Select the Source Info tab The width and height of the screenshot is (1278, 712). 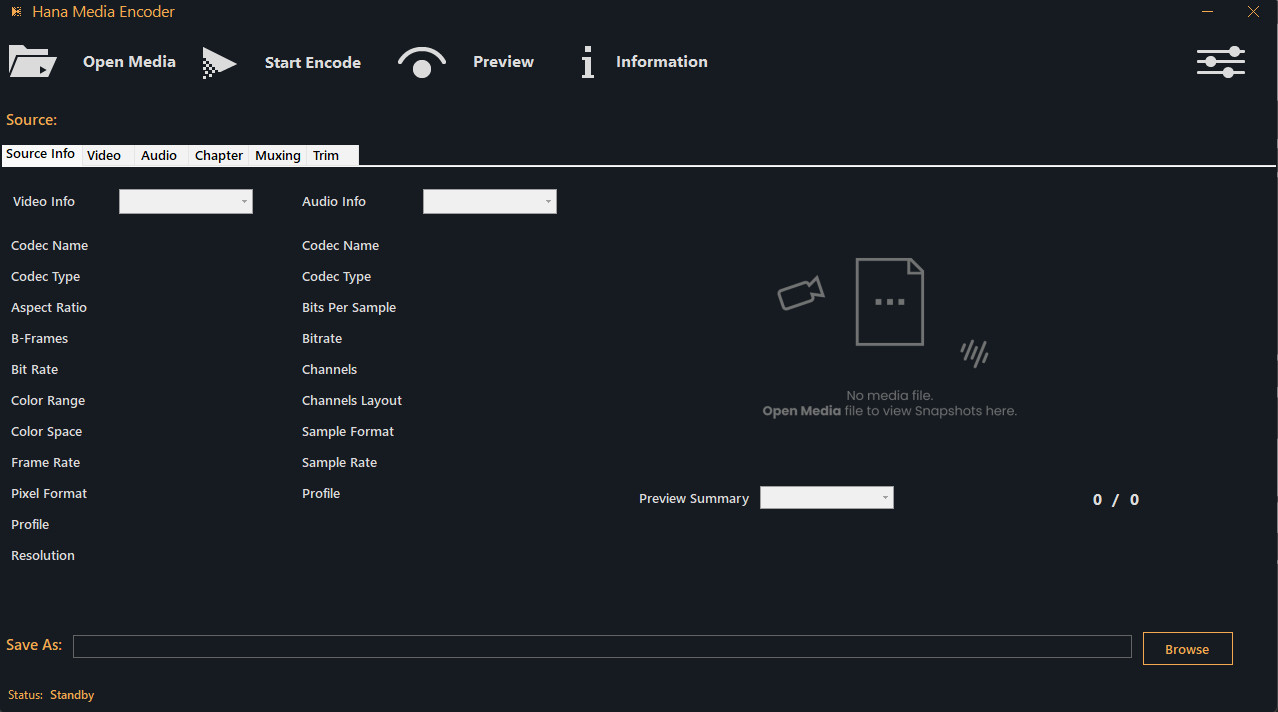click(x=41, y=154)
